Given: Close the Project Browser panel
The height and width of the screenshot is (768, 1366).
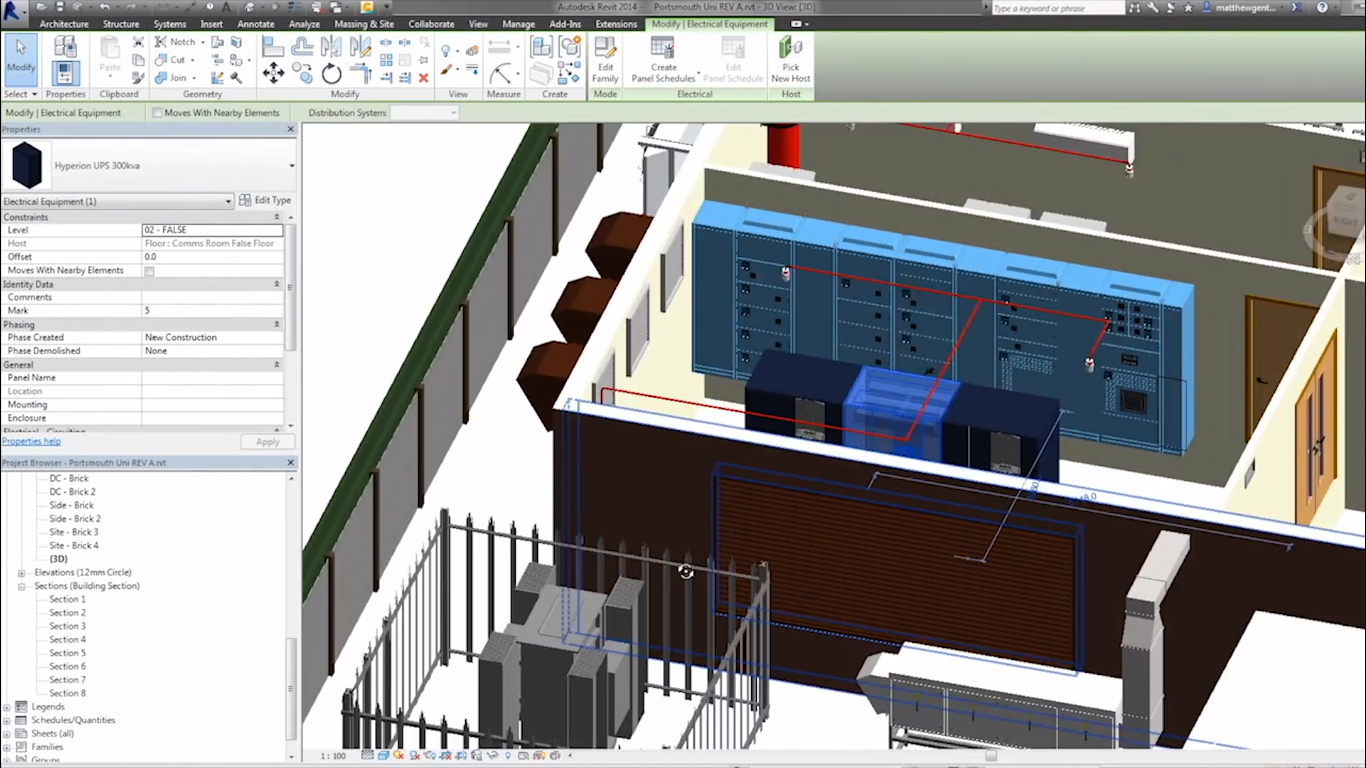Looking at the screenshot, I should 291,463.
